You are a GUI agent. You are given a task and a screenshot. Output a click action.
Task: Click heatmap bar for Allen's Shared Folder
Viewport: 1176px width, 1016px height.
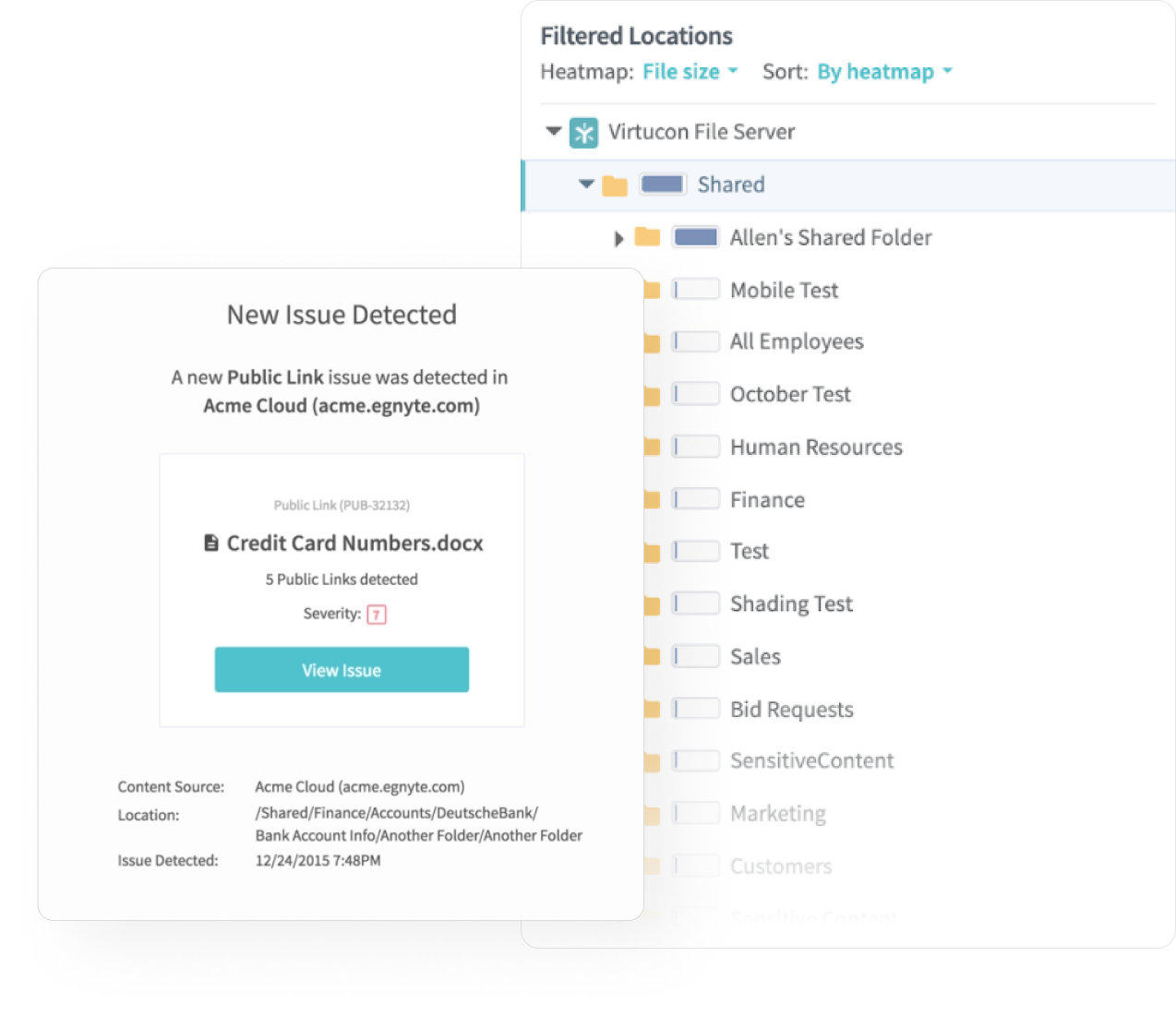(696, 238)
